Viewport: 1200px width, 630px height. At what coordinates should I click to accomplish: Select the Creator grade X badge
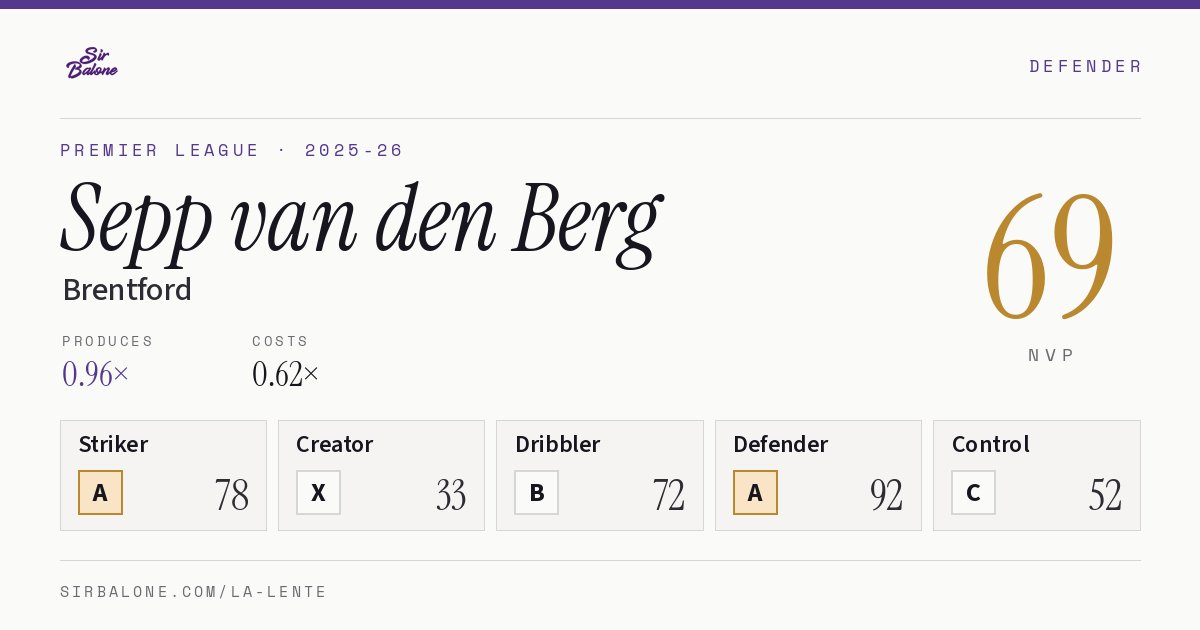tap(318, 492)
